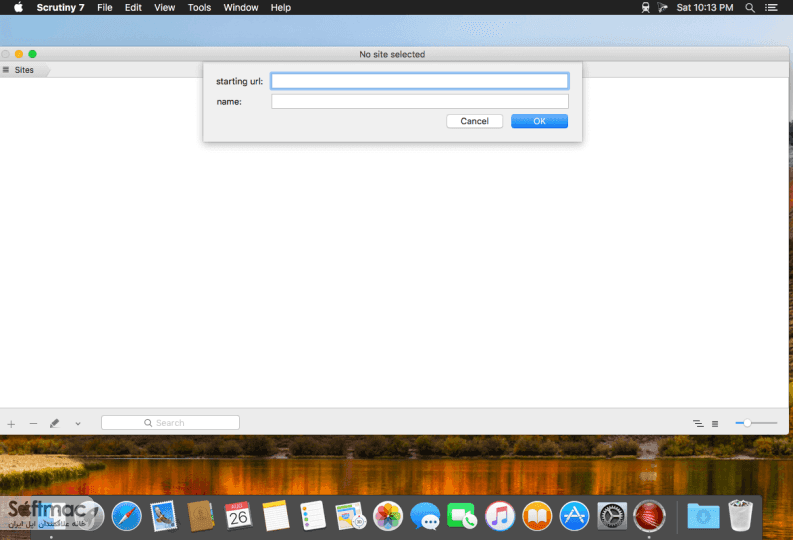Open Contacts from the dock
Viewport: 793px width, 540px height.
coord(201,516)
